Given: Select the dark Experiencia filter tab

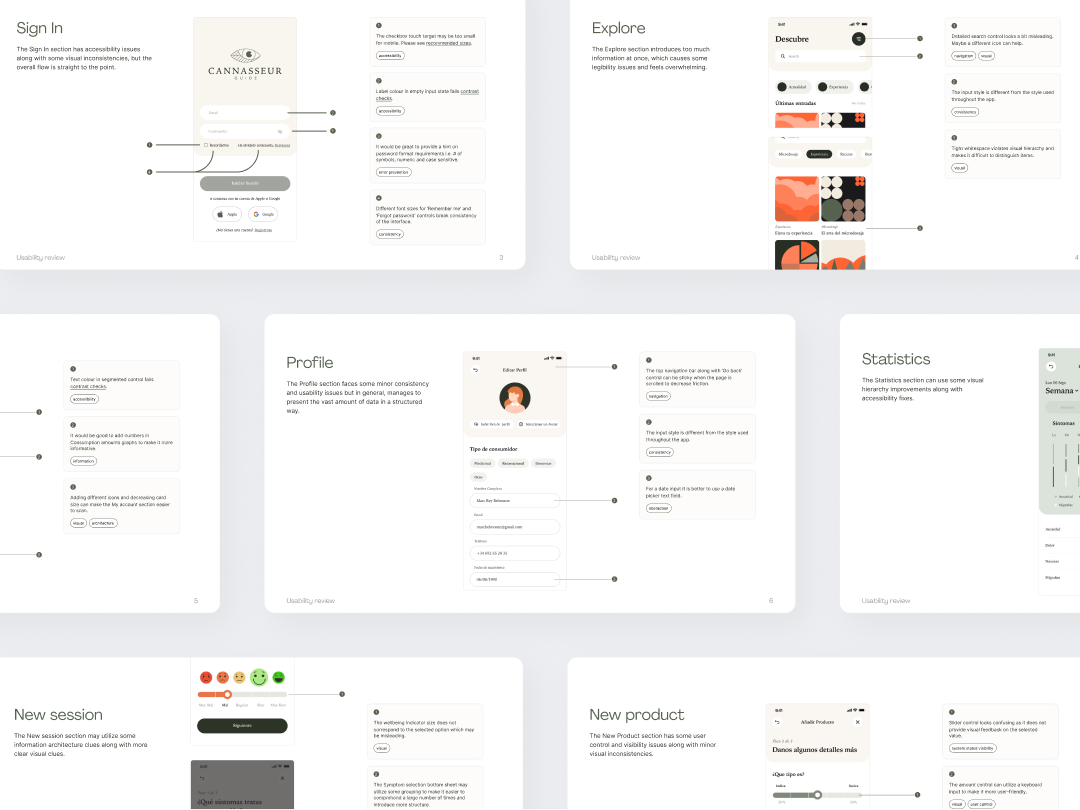Looking at the screenshot, I should pyautogui.click(x=819, y=154).
